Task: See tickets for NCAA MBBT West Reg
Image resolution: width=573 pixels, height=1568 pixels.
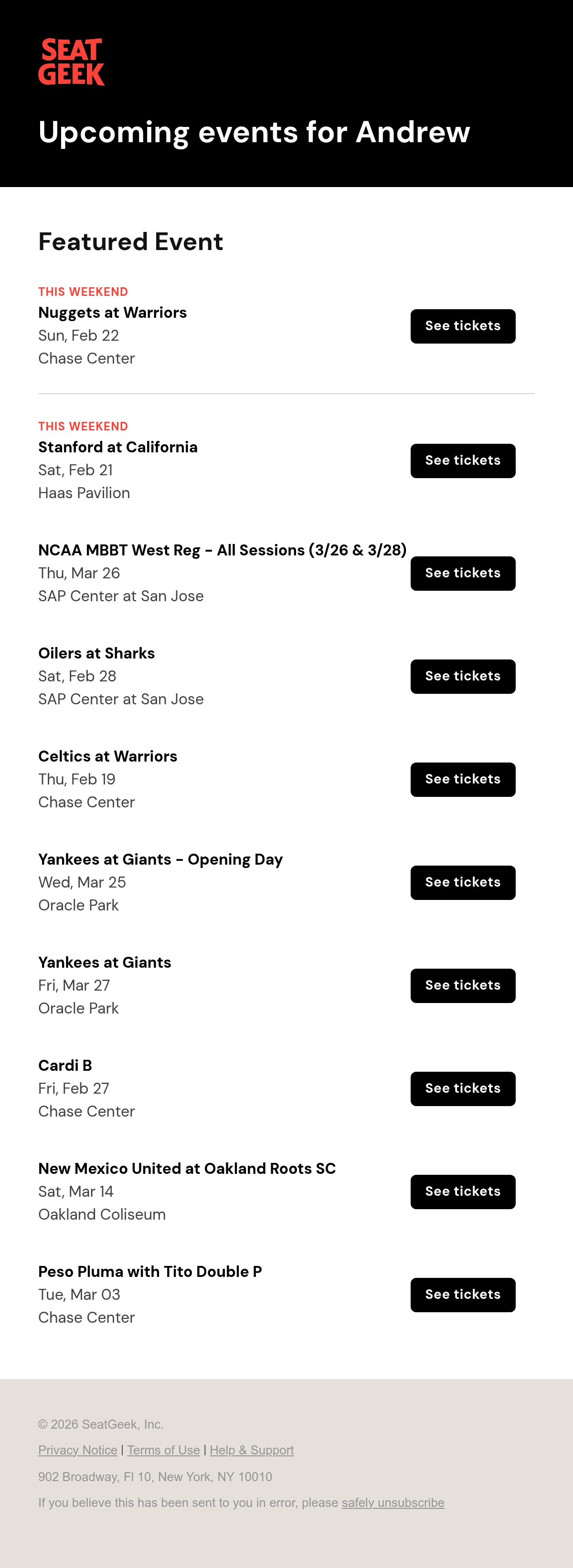Action: point(463,574)
